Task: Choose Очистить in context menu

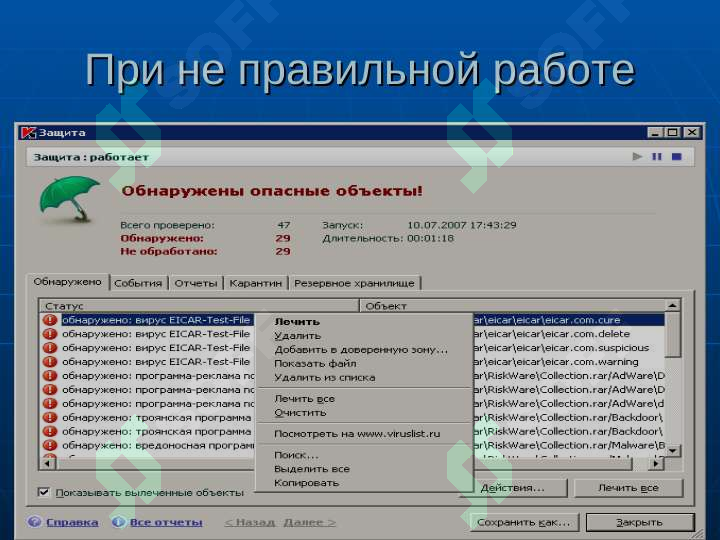Action: [x=364, y=412]
